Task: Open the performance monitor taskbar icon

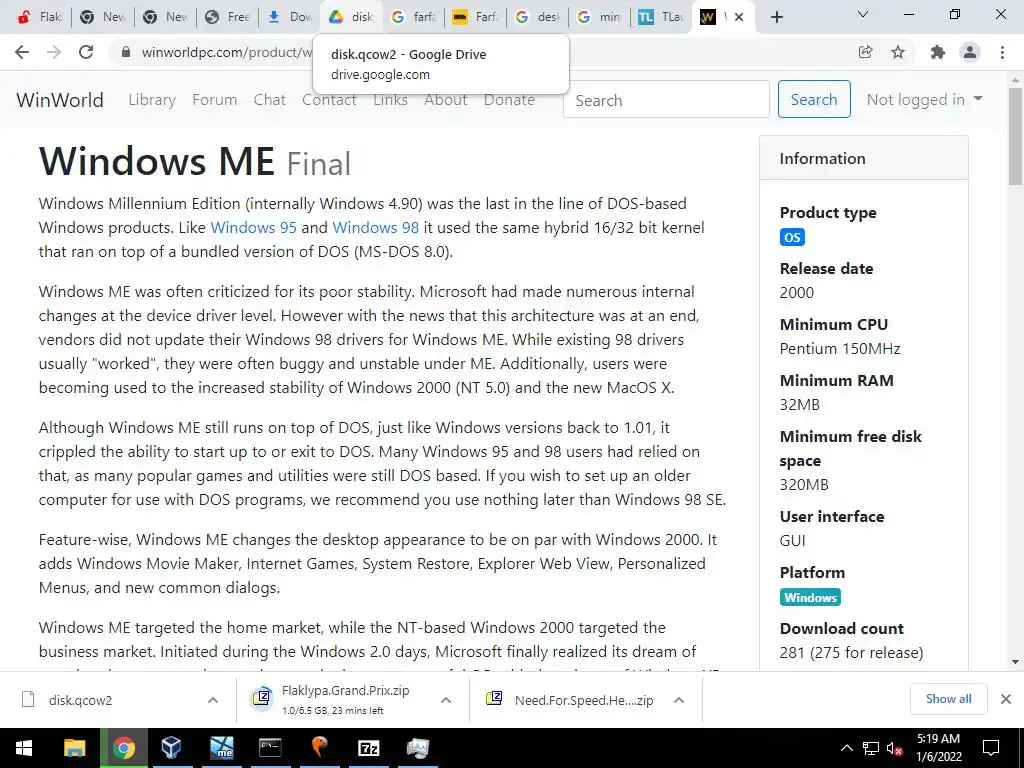Action: click(x=418, y=748)
